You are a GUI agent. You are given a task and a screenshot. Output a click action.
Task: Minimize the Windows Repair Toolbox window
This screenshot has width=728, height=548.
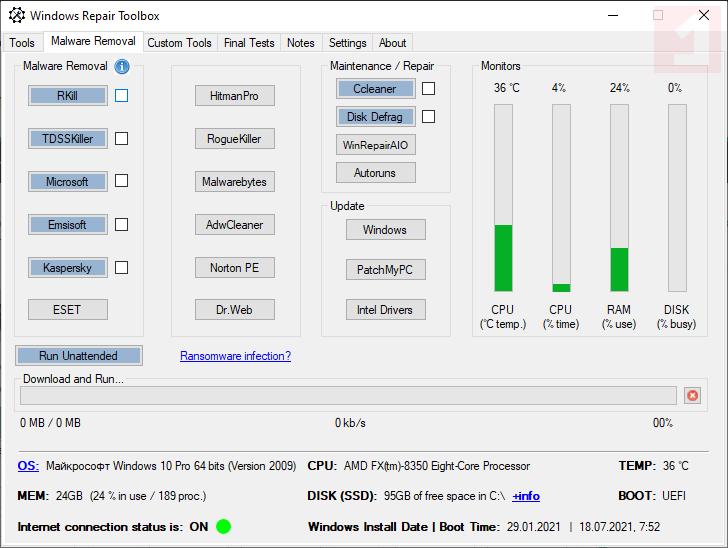613,15
